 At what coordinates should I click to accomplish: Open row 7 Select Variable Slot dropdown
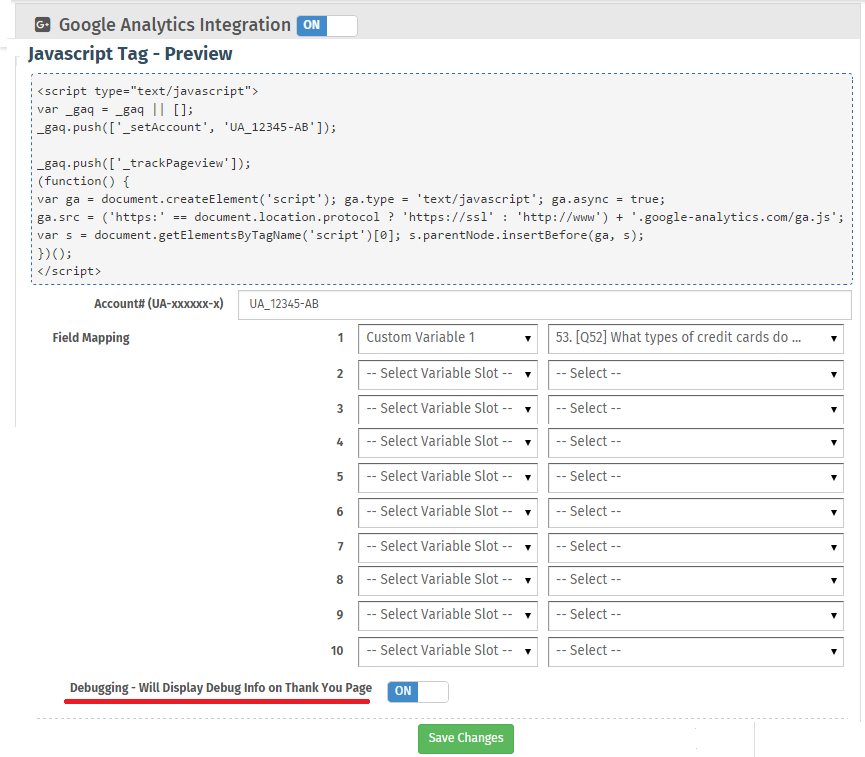447,547
